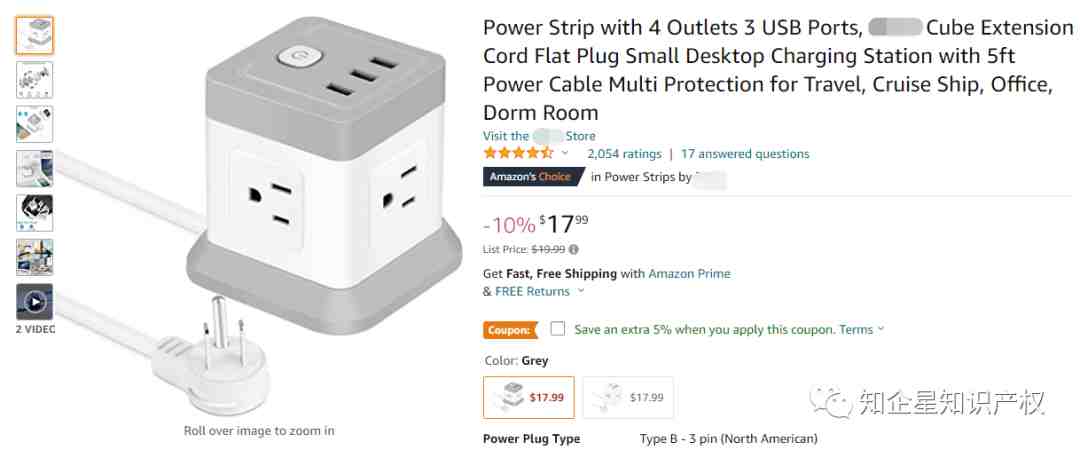Expand coupon Terms chevron

(880, 329)
